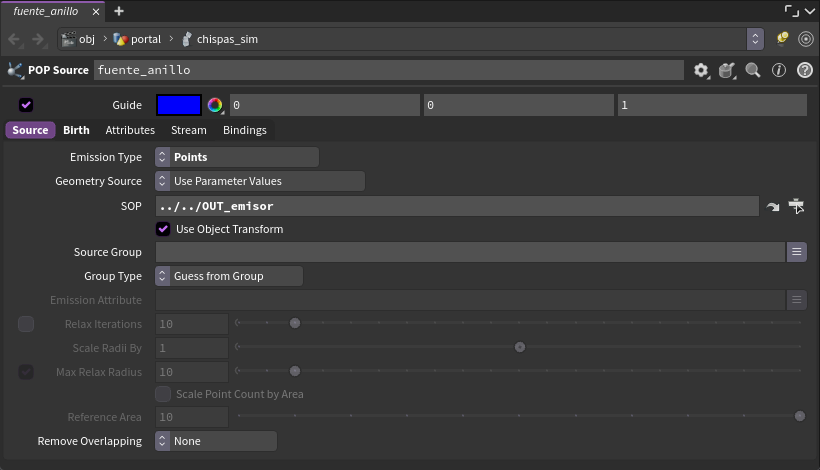820x470 pixels.
Task: Jump to the SOP operator node
Action: (773, 207)
